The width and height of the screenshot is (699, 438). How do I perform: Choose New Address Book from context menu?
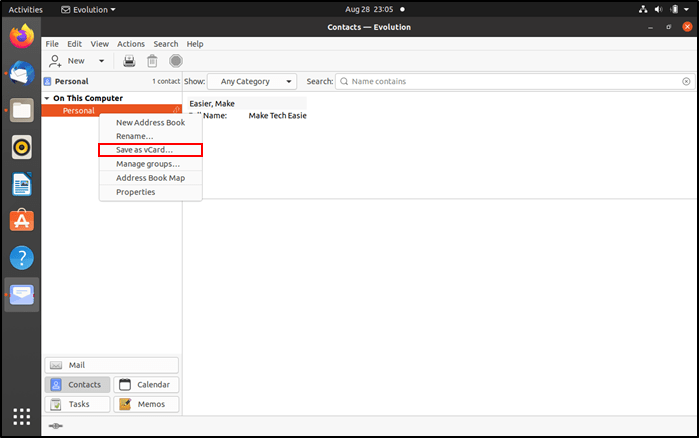pos(151,123)
